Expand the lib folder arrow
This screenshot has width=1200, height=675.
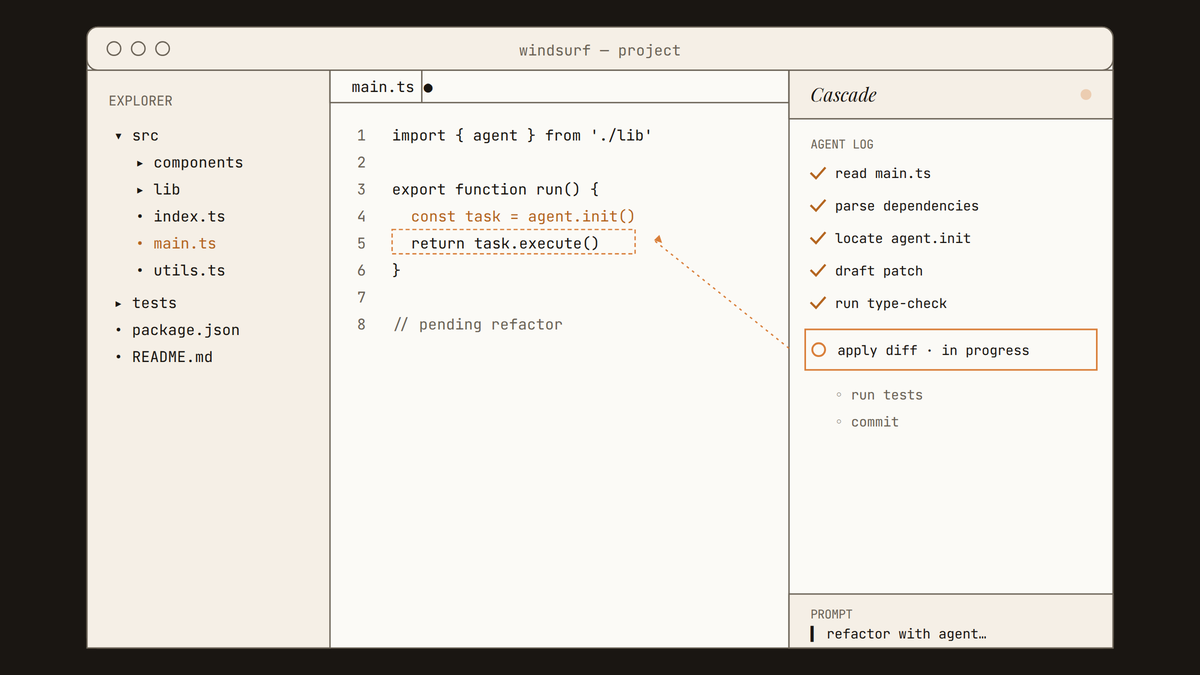click(x=140, y=190)
